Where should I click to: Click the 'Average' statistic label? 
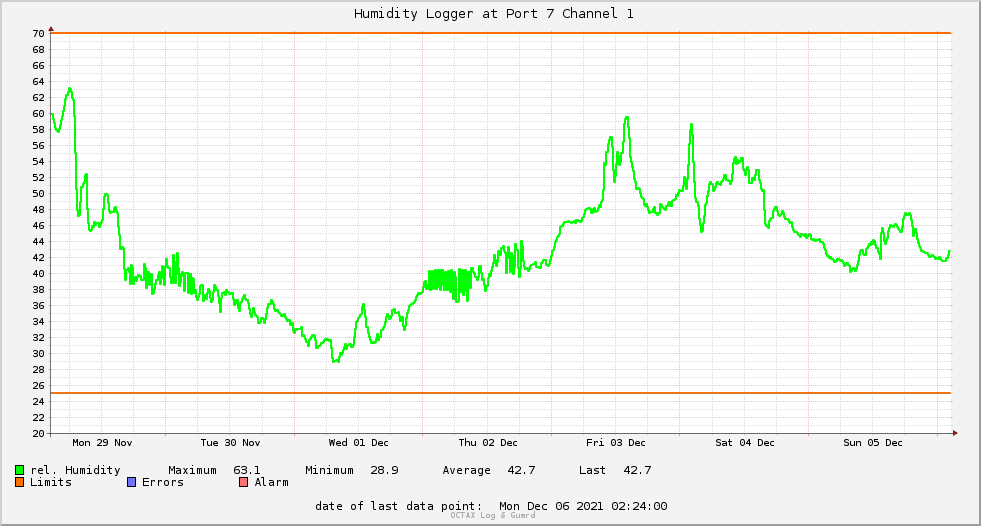pyautogui.click(x=466, y=470)
